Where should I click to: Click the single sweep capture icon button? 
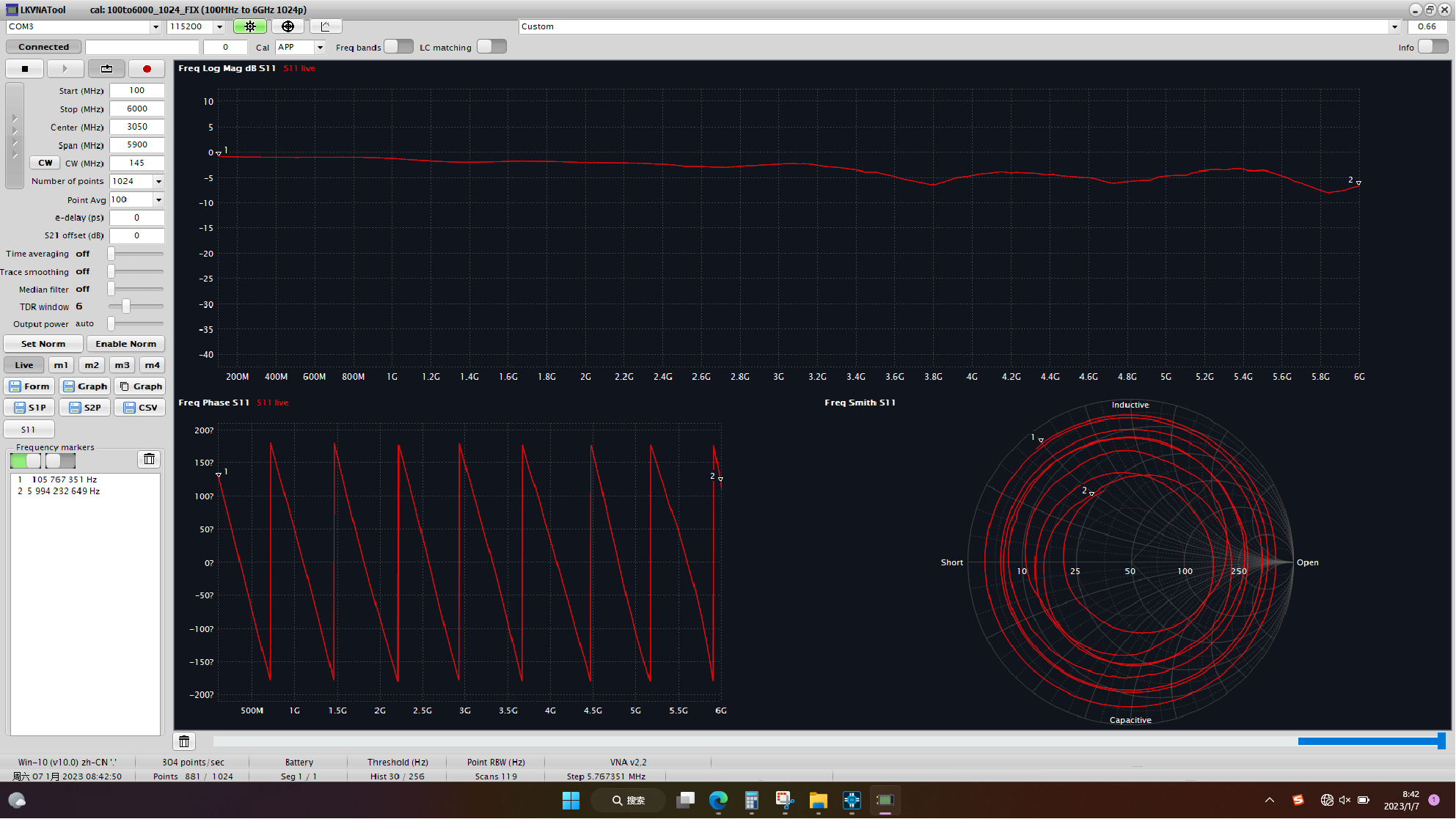pos(106,69)
